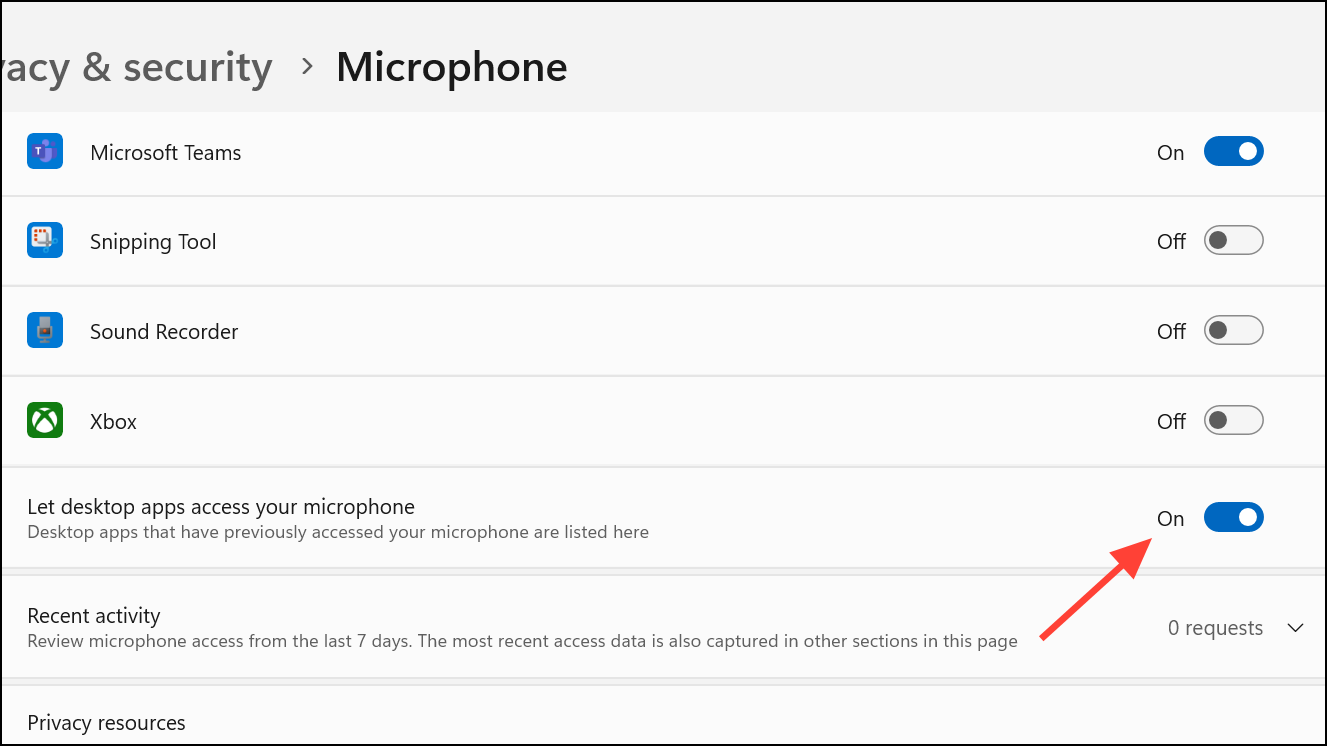
Task: Enable microphone access for Snipping Tool
Action: pyautogui.click(x=1233, y=241)
